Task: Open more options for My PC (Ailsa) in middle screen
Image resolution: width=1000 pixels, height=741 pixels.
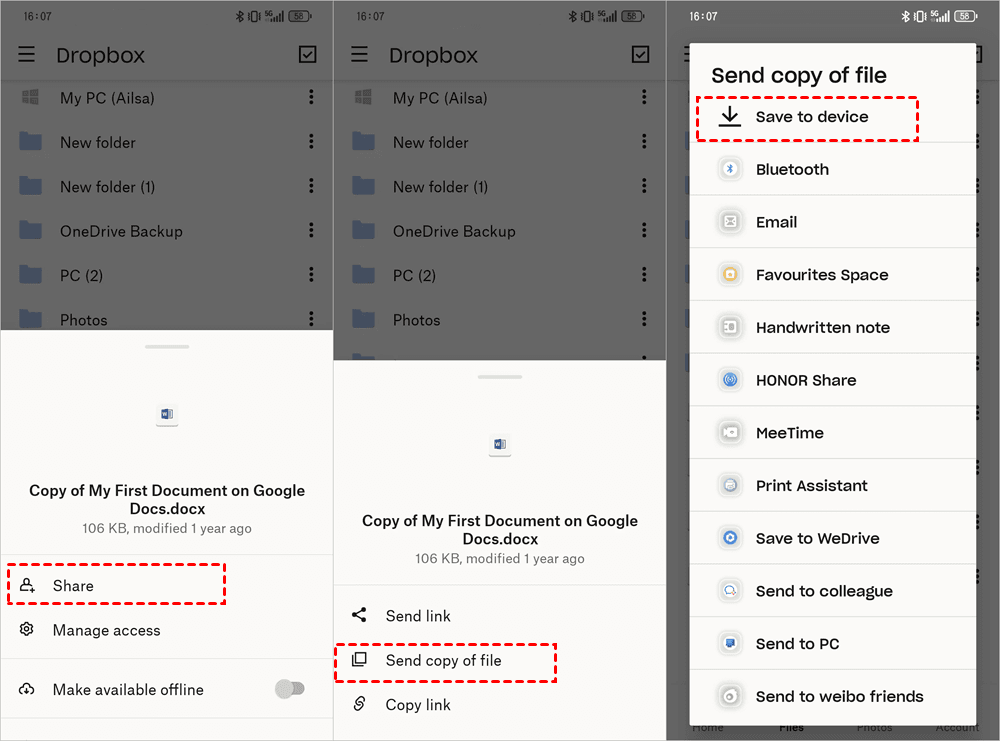Action: 644,97
